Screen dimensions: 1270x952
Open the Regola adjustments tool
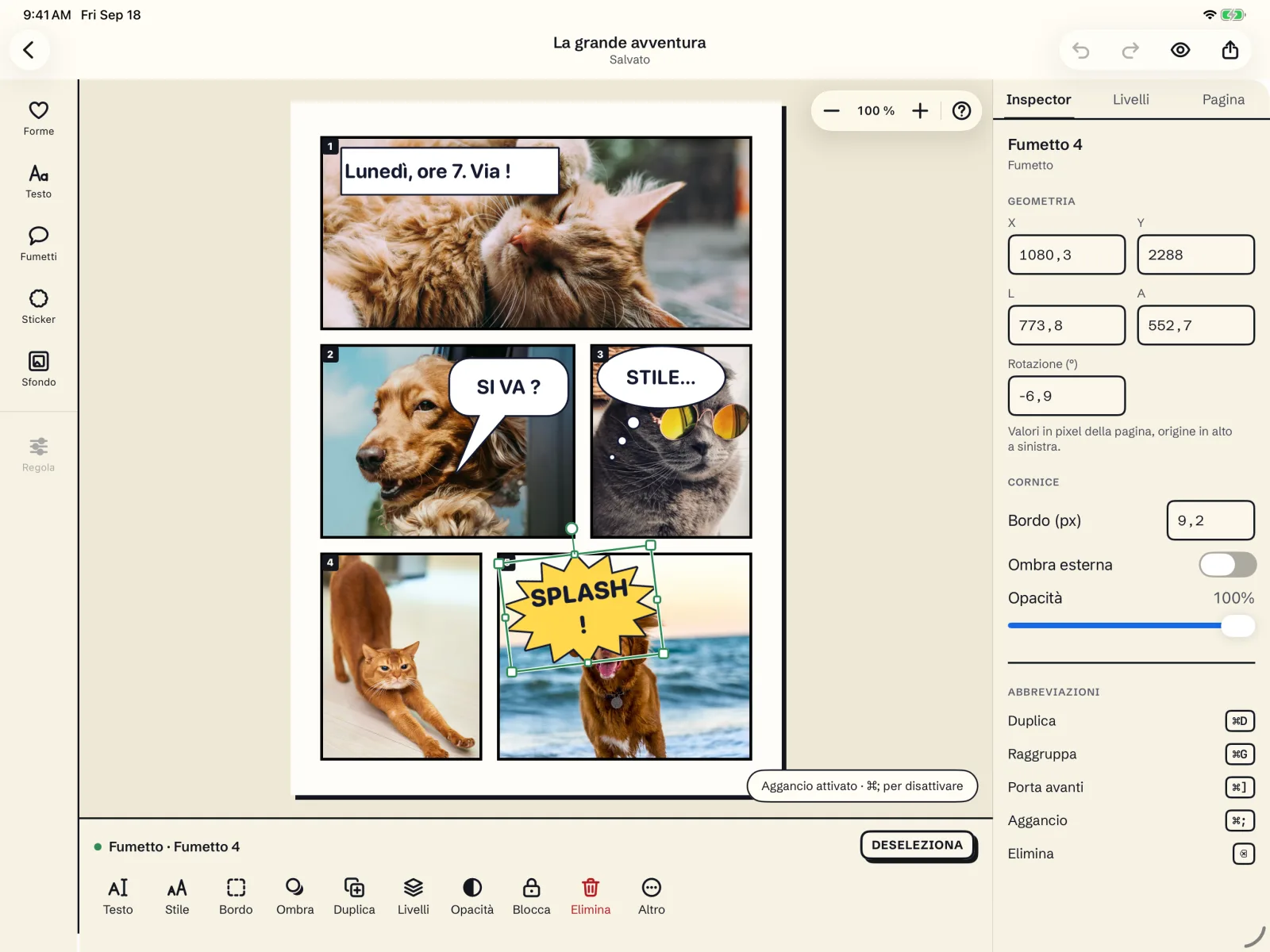38,455
